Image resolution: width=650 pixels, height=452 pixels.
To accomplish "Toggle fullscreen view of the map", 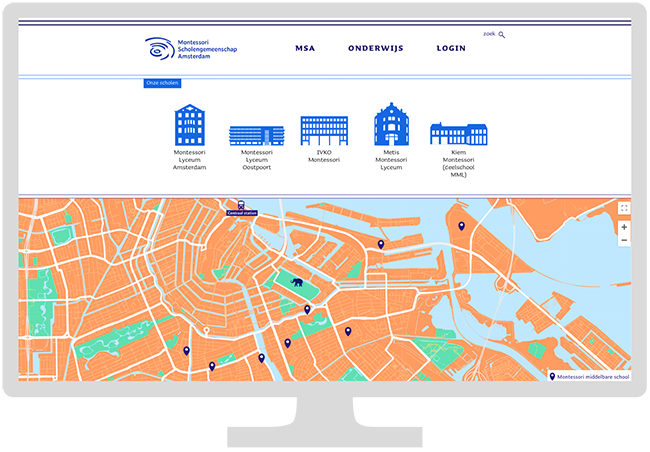I will point(624,208).
